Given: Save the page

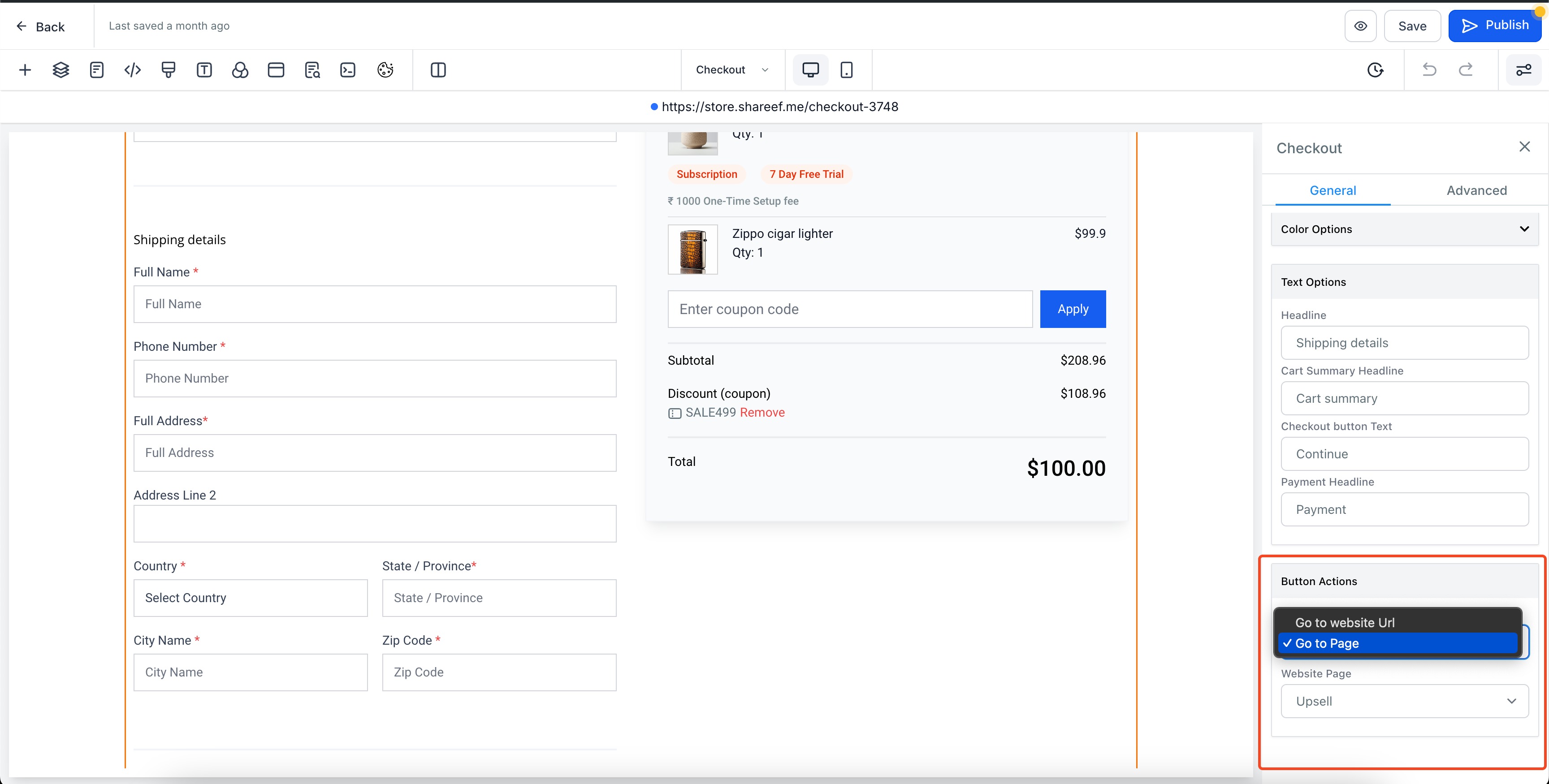Looking at the screenshot, I should coord(1412,26).
